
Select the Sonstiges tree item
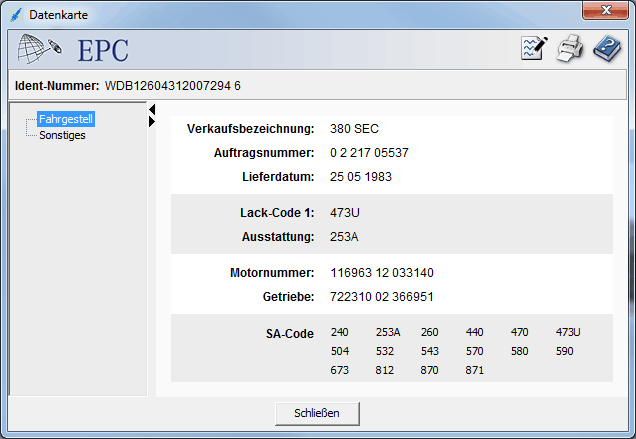point(62,135)
